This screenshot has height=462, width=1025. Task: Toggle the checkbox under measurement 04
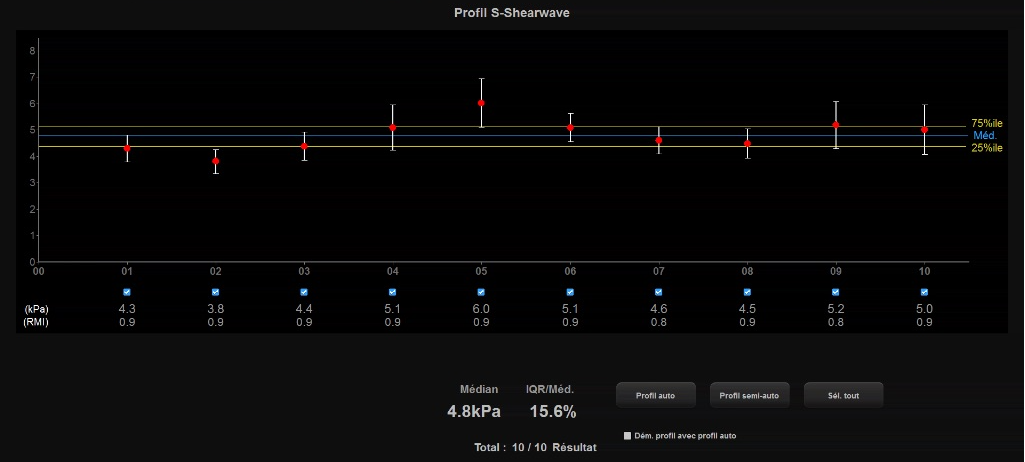tap(393, 292)
